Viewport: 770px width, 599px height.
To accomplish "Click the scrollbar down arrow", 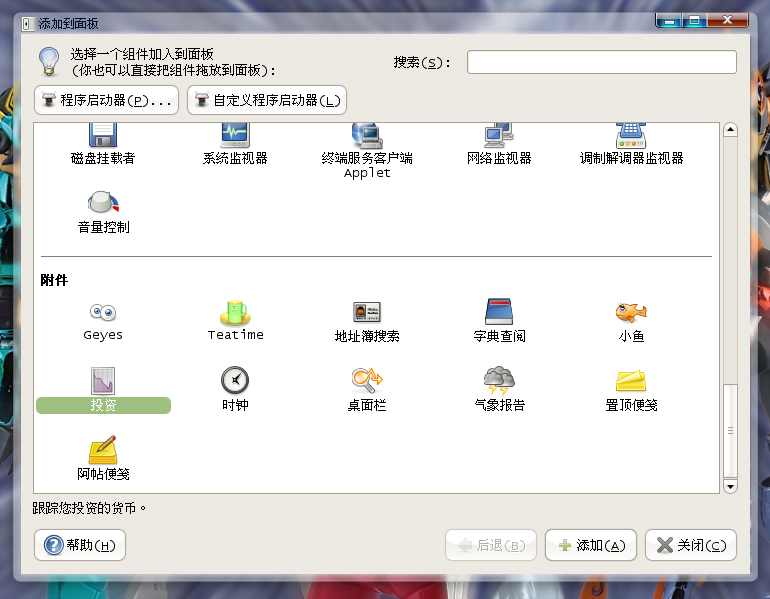I will pyautogui.click(x=730, y=486).
